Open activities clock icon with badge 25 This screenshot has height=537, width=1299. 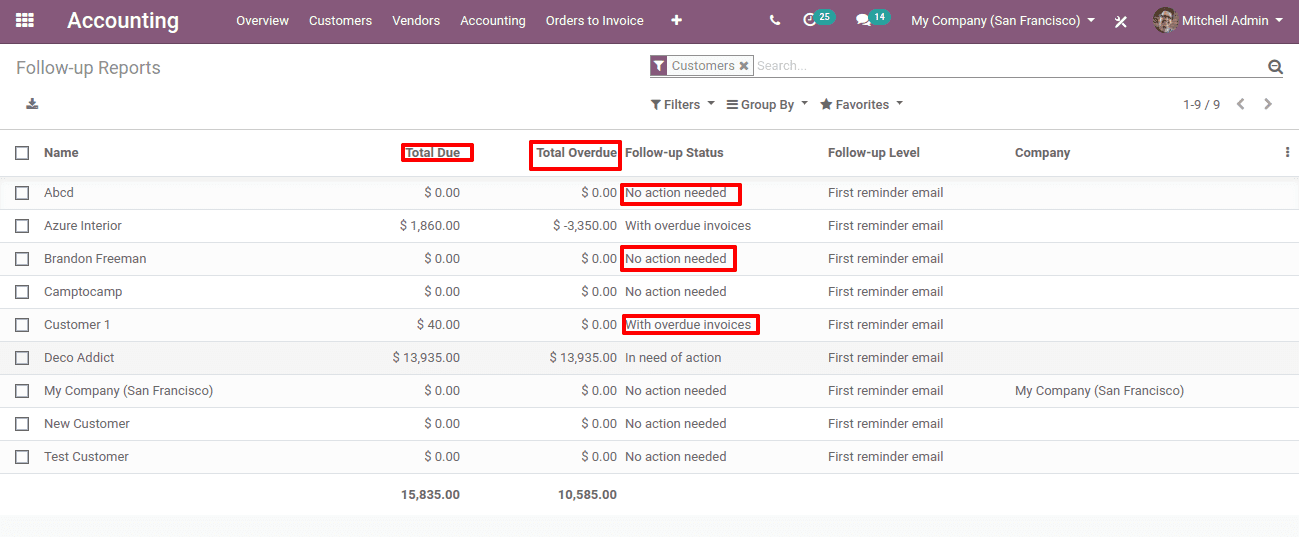pyautogui.click(x=818, y=19)
